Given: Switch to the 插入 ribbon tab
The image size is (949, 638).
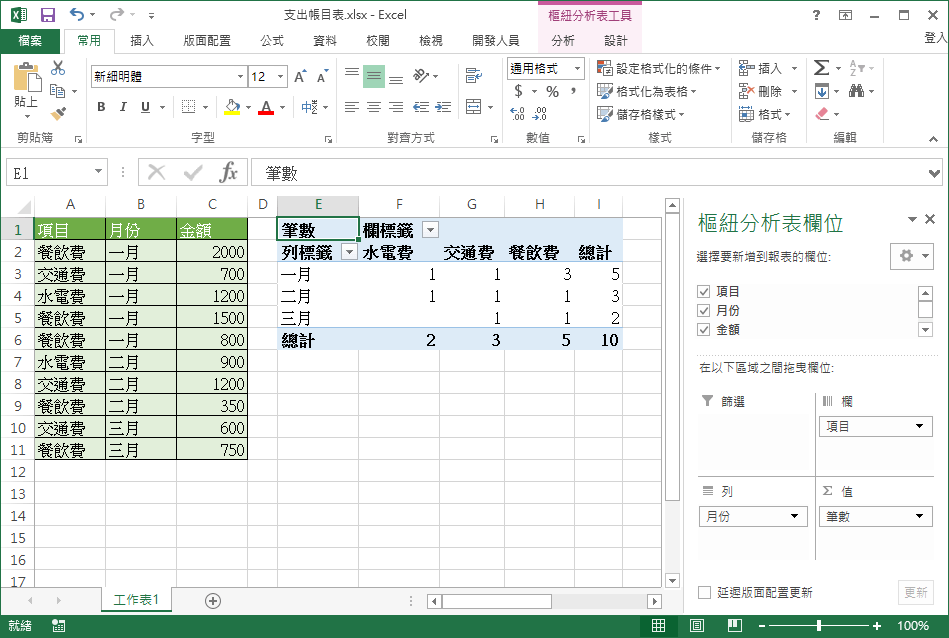Looking at the screenshot, I should coord(142,41).
